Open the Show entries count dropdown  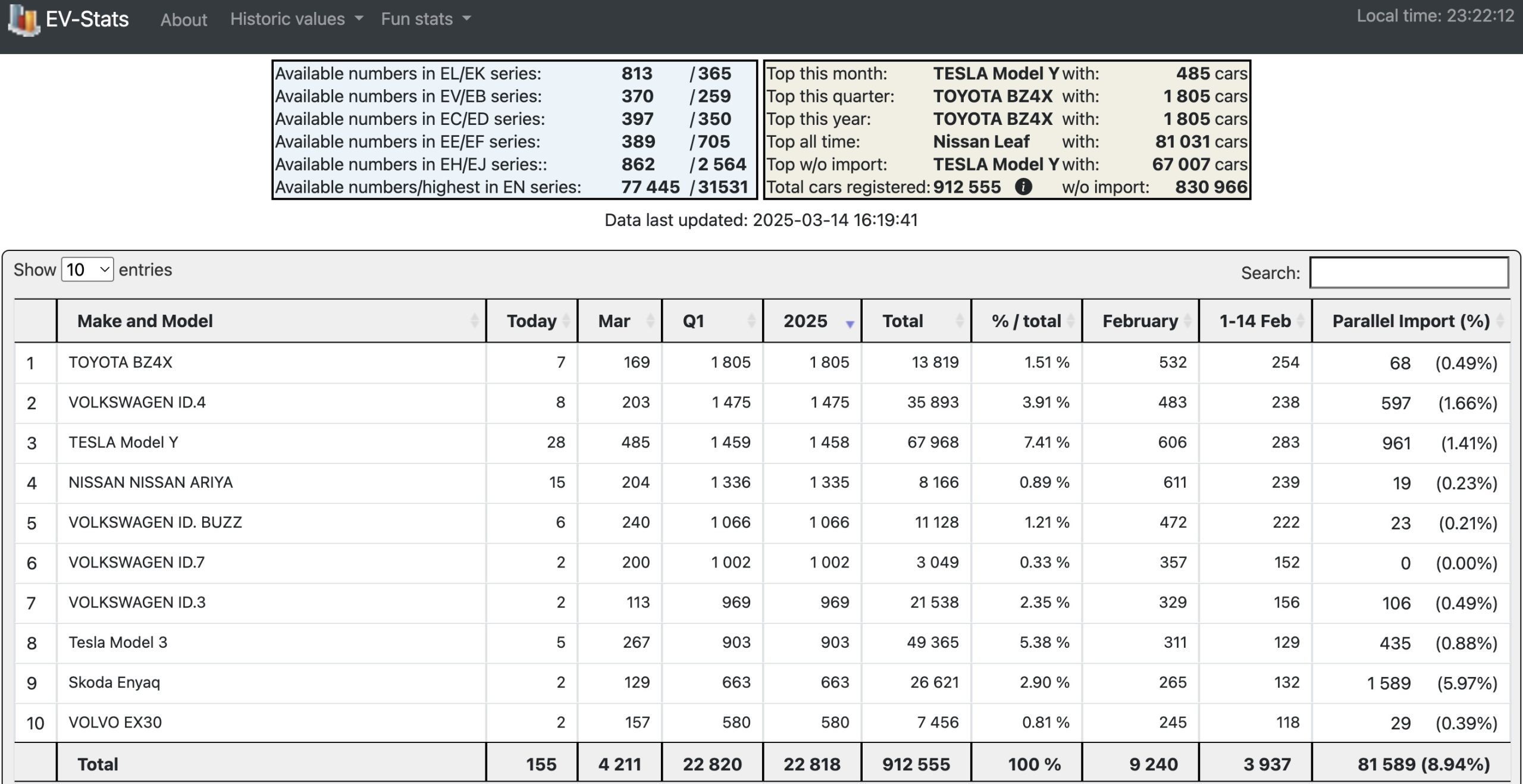[87, 270]
